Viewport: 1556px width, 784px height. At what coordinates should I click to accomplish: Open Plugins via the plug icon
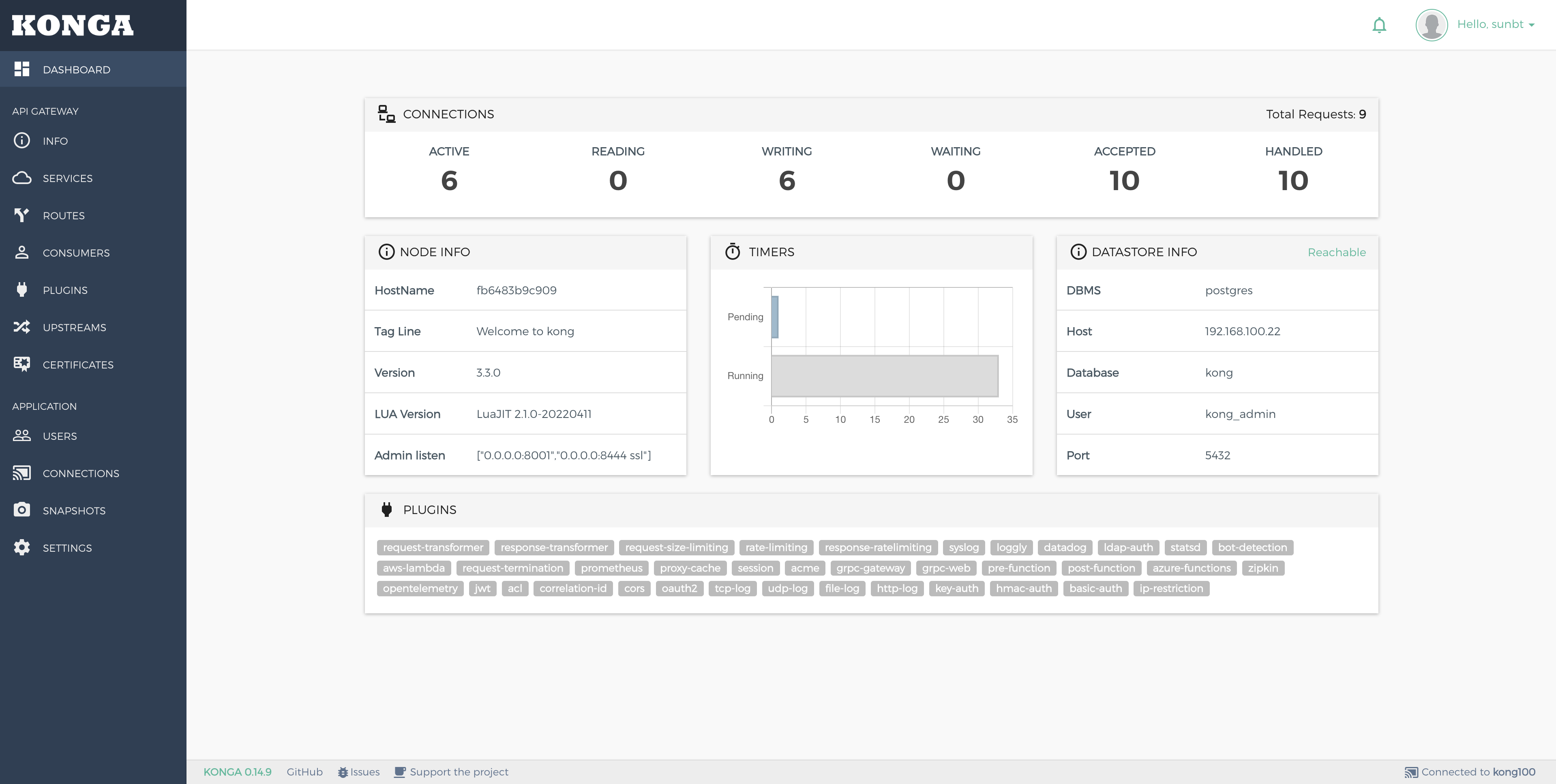coord(22,290)
